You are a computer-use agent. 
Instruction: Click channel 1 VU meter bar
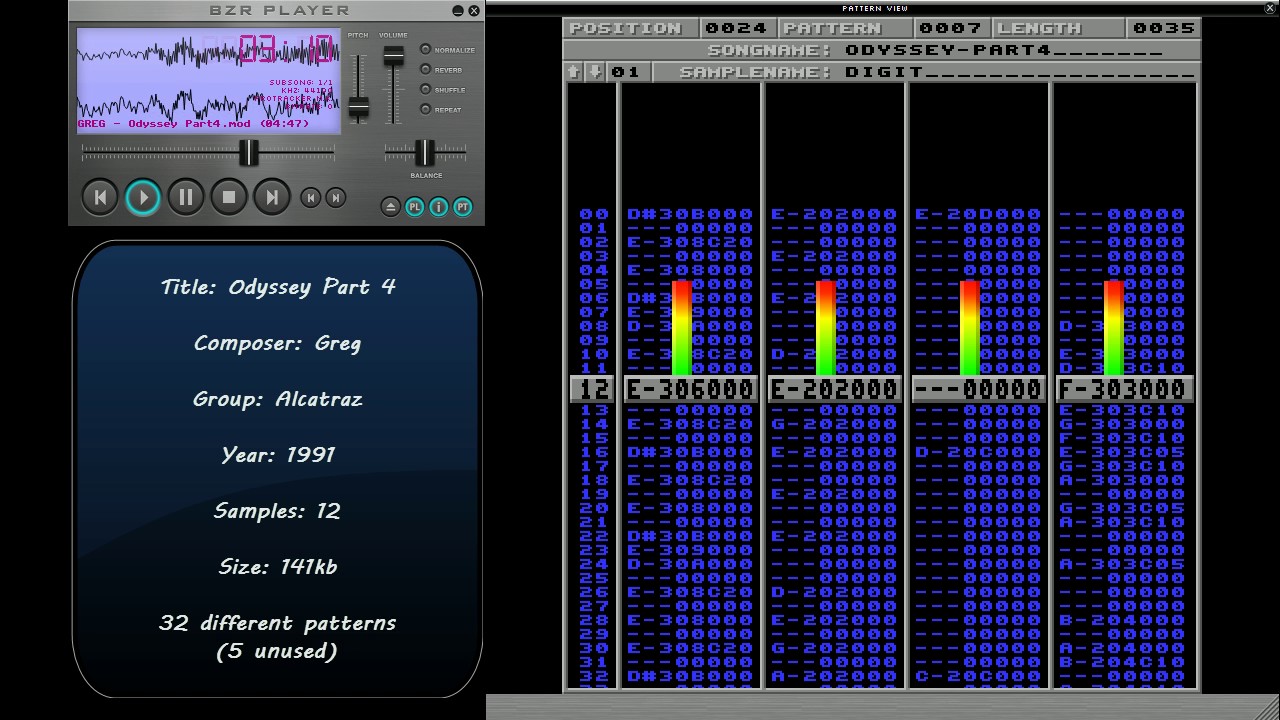pos(682,328)
